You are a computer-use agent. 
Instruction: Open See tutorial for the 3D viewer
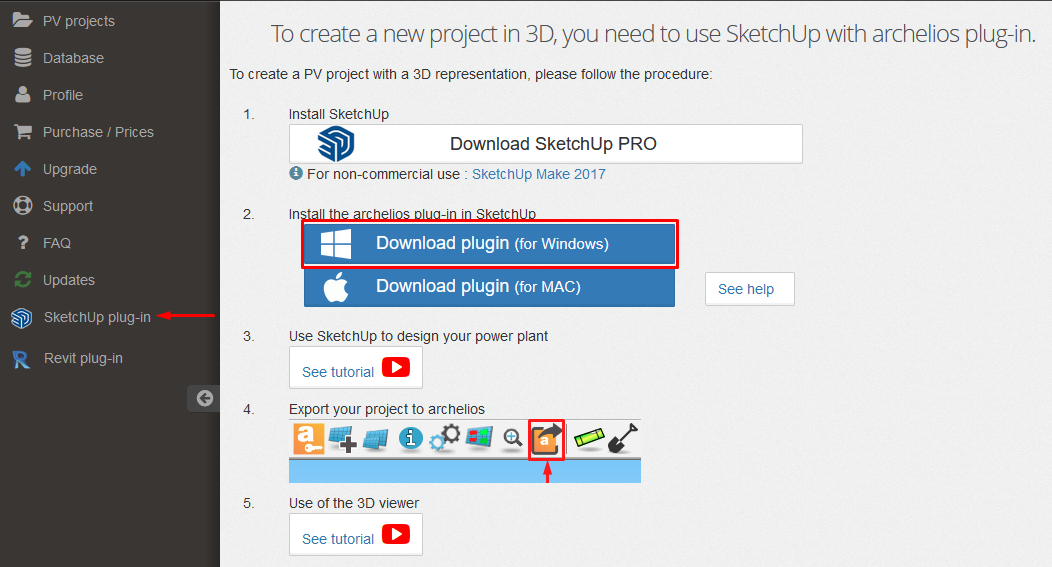point(356,535)
